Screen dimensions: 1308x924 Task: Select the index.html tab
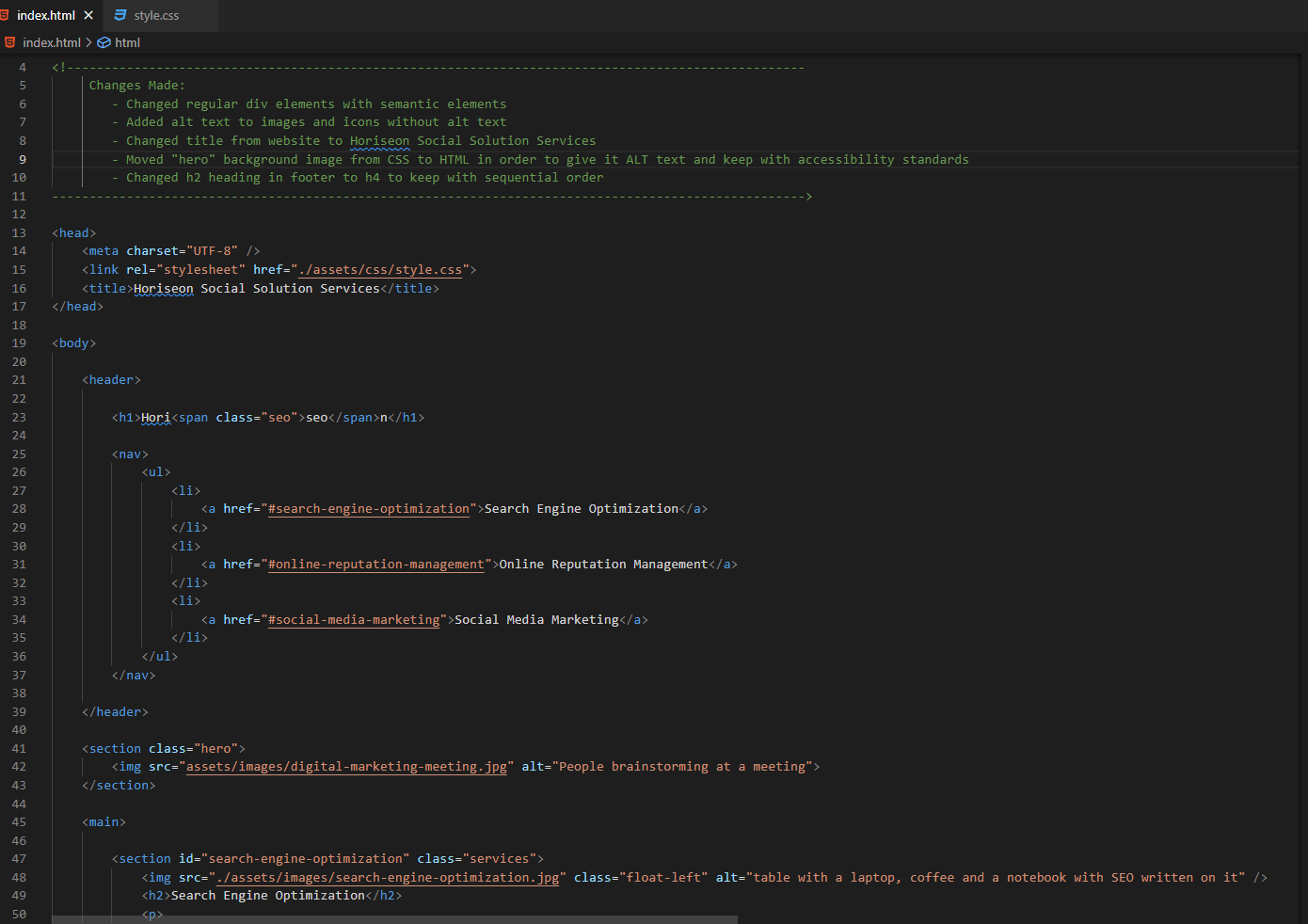point(47,14)
